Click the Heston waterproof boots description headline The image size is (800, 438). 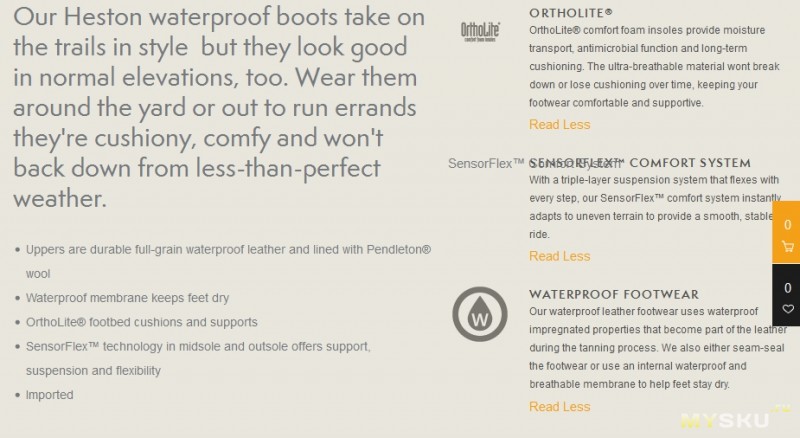(219, 107)
